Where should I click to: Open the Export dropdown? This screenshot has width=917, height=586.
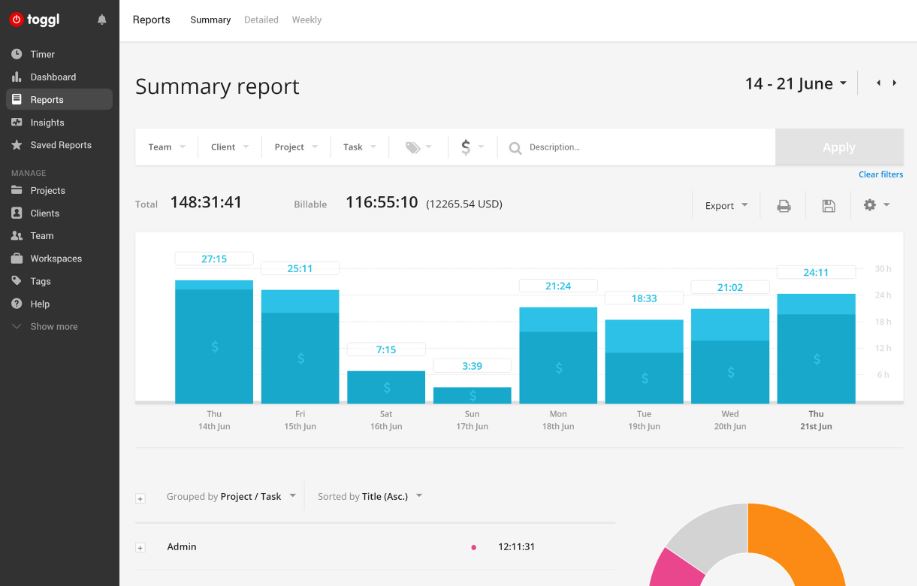click(x=726, y=205)
